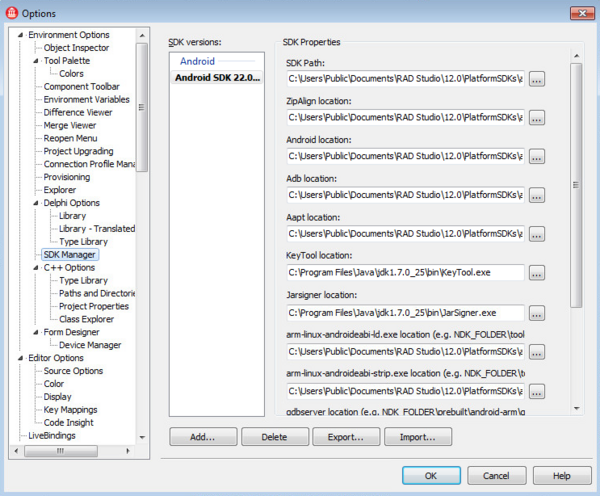Collapse Delphi Options tree node
The height and width of the screenshot is (496, 600).
click(x=36, y=203)
